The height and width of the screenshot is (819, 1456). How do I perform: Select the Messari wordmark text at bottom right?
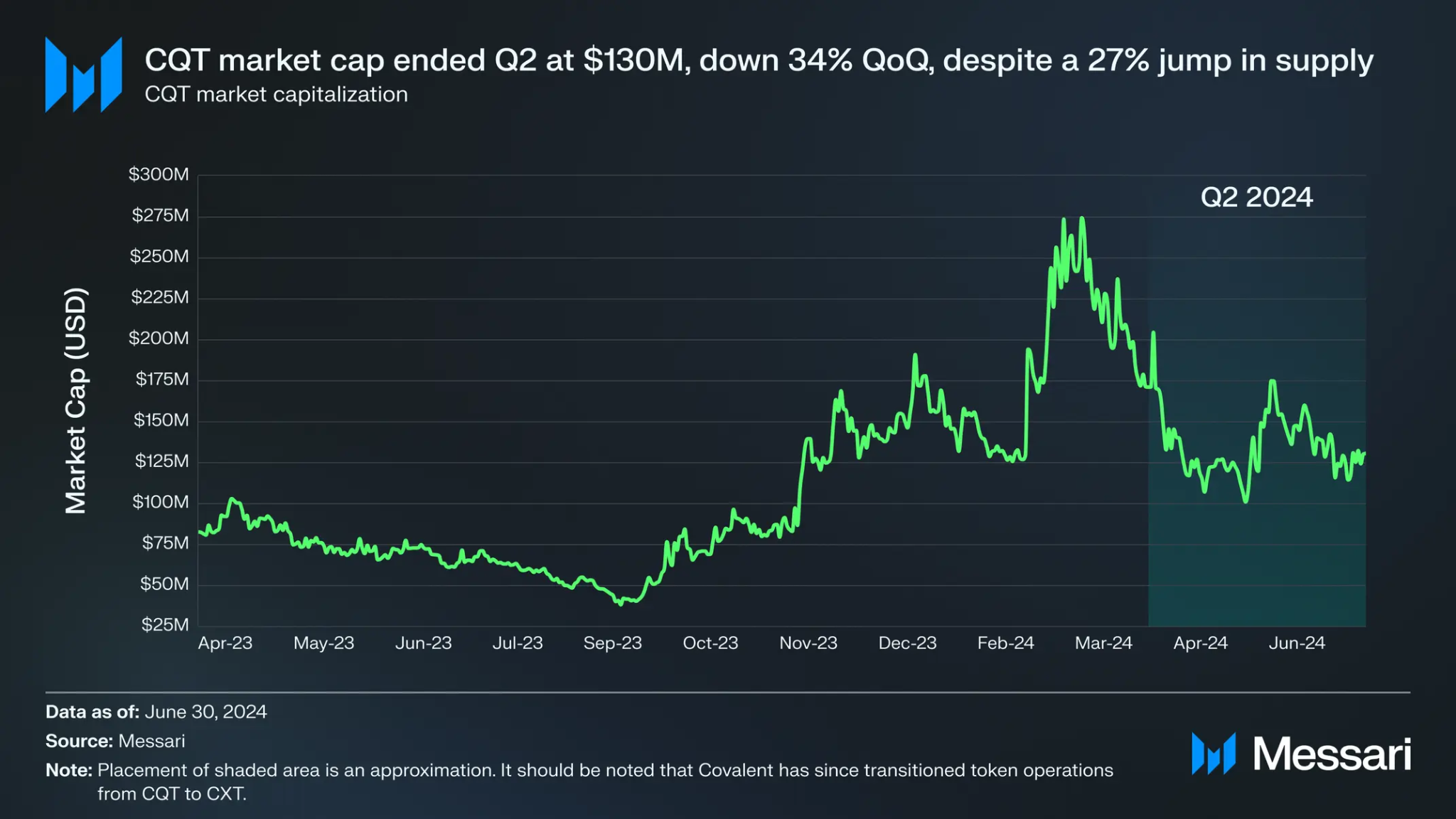pos(1332,754)
